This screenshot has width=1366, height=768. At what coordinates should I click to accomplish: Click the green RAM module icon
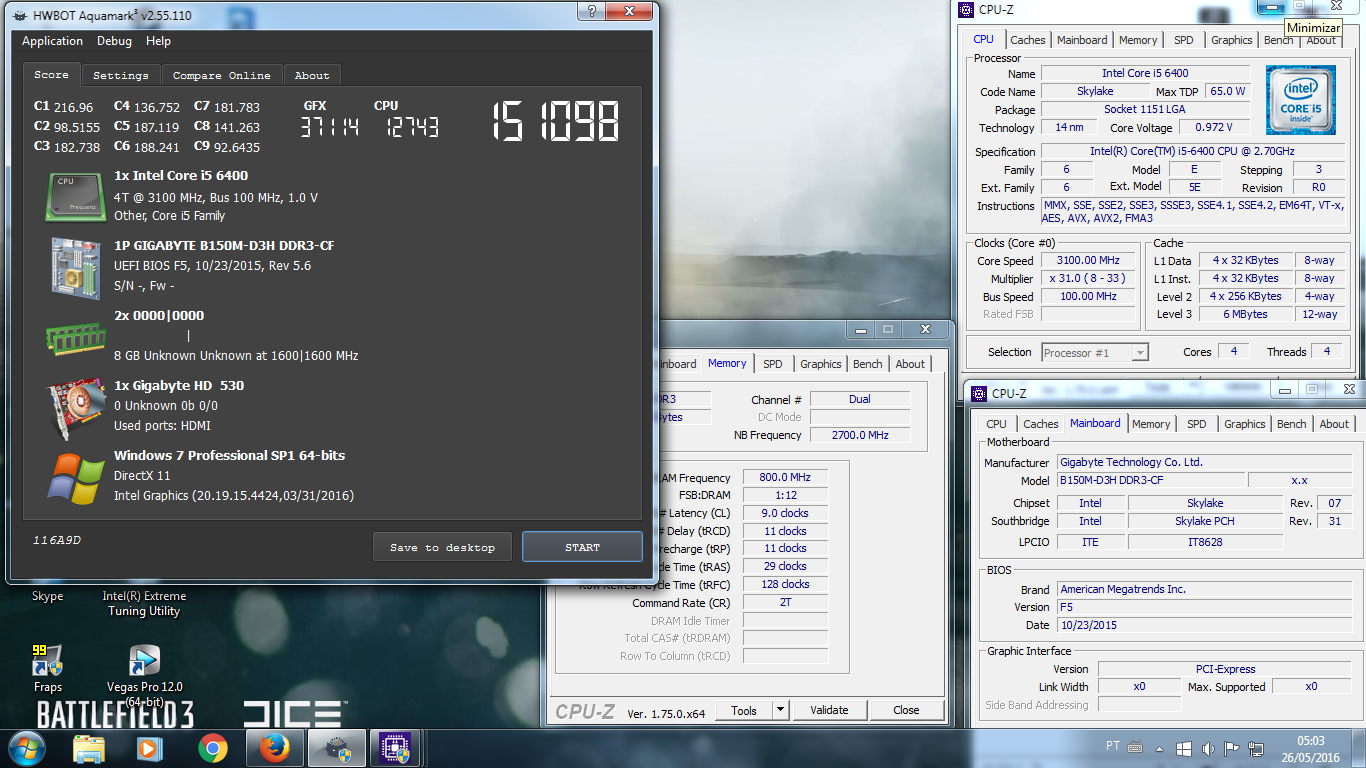point(75,338)
